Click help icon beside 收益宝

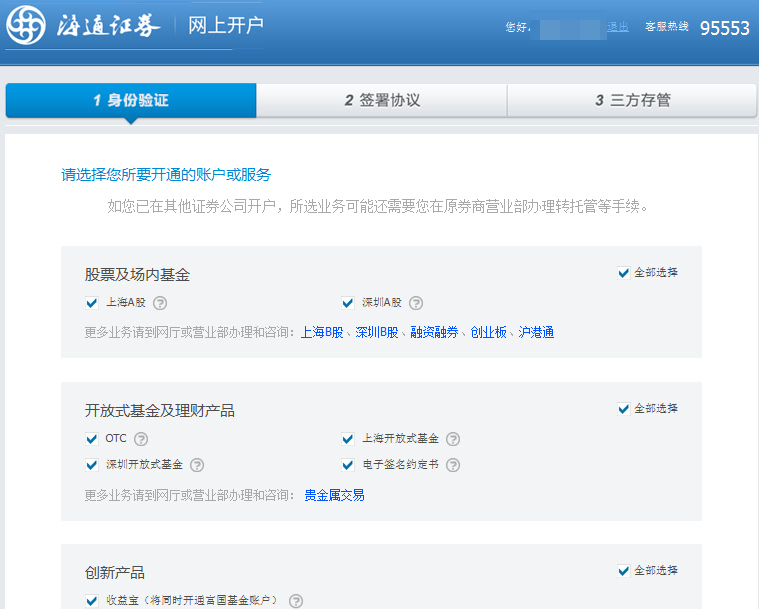(x=296, y=601)
